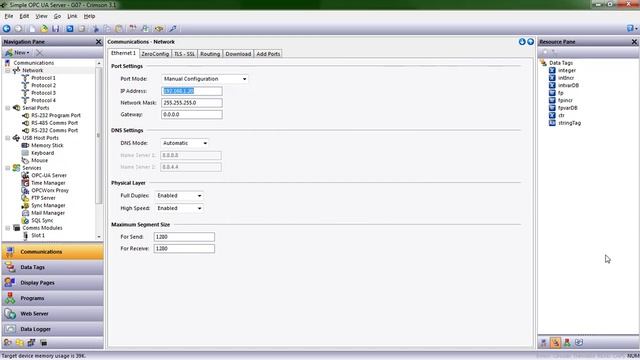Click the For Send segment size field
This screenshot has height=360, width=640.
[x=184, y=237]
